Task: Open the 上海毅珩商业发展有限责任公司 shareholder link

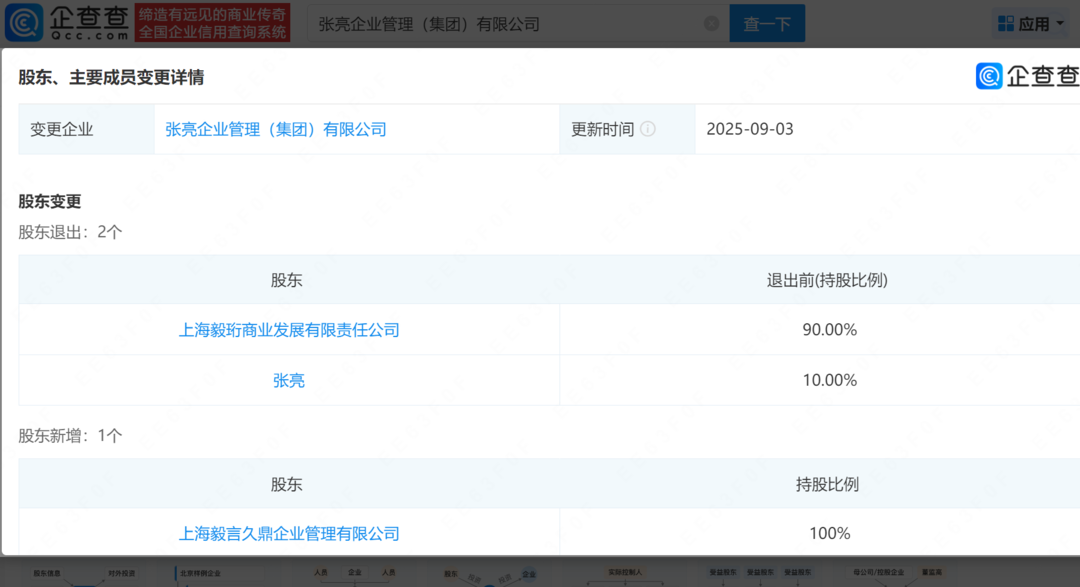Action: (289, 329)
